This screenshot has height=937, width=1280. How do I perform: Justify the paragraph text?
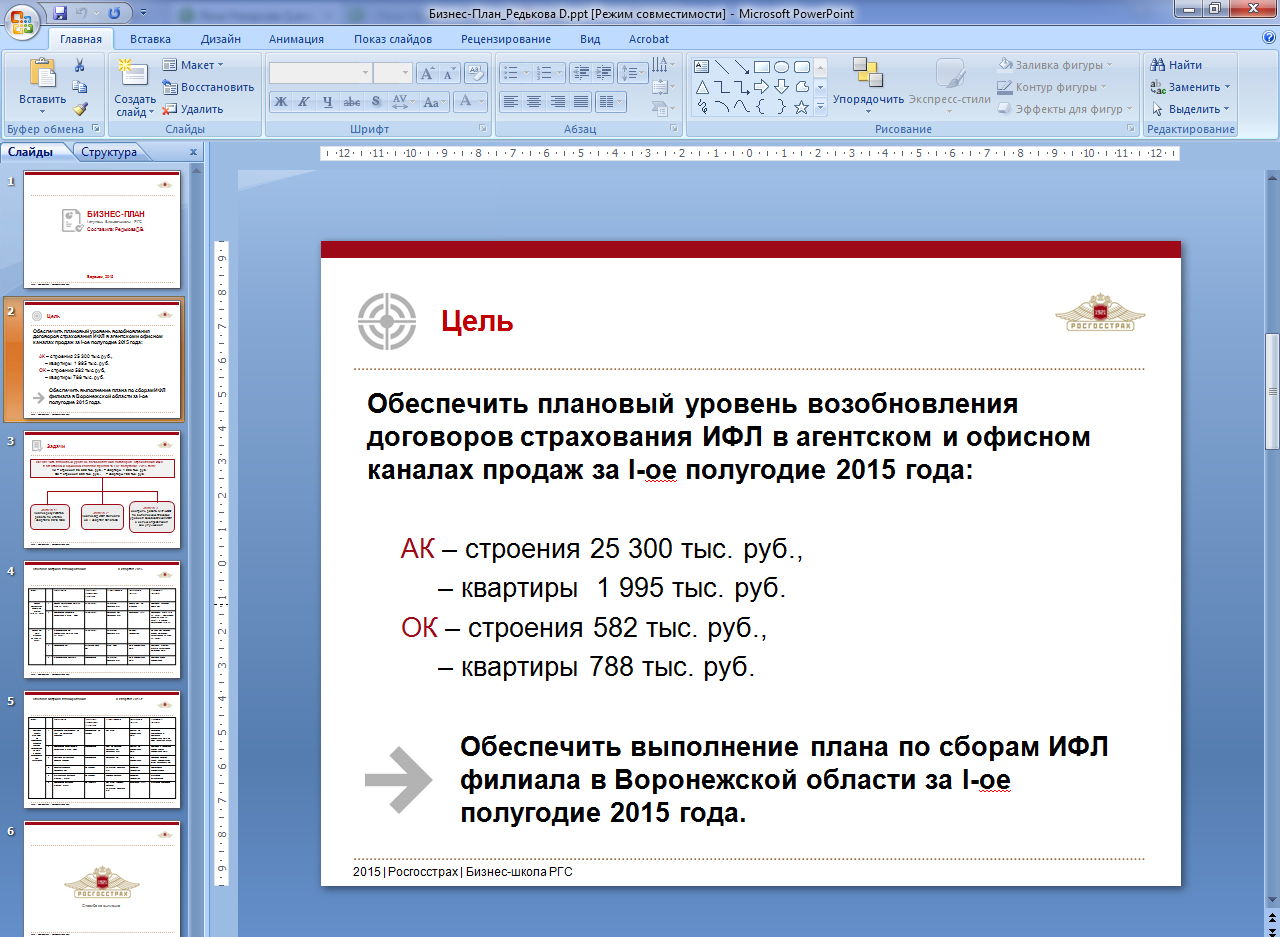click(x=580, y=101)
